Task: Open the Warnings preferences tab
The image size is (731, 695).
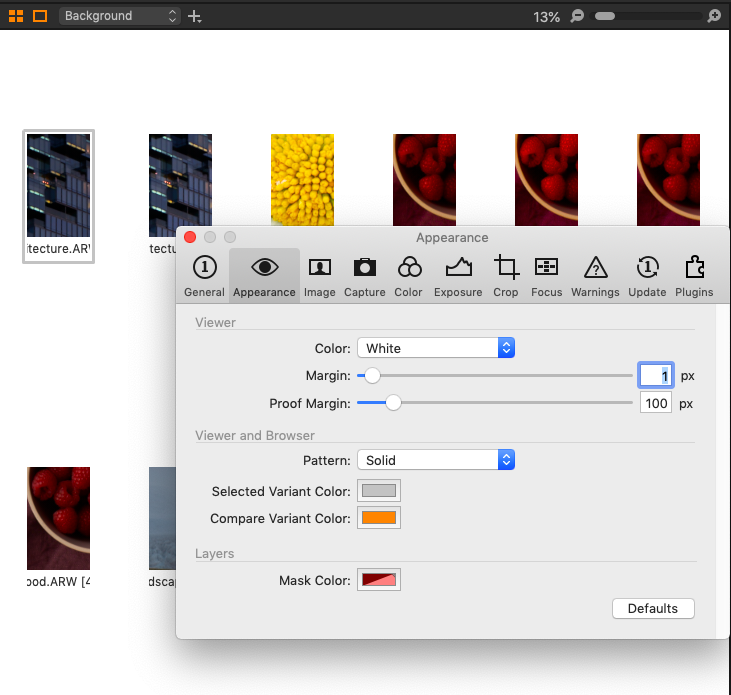Action: pos(595,276)
